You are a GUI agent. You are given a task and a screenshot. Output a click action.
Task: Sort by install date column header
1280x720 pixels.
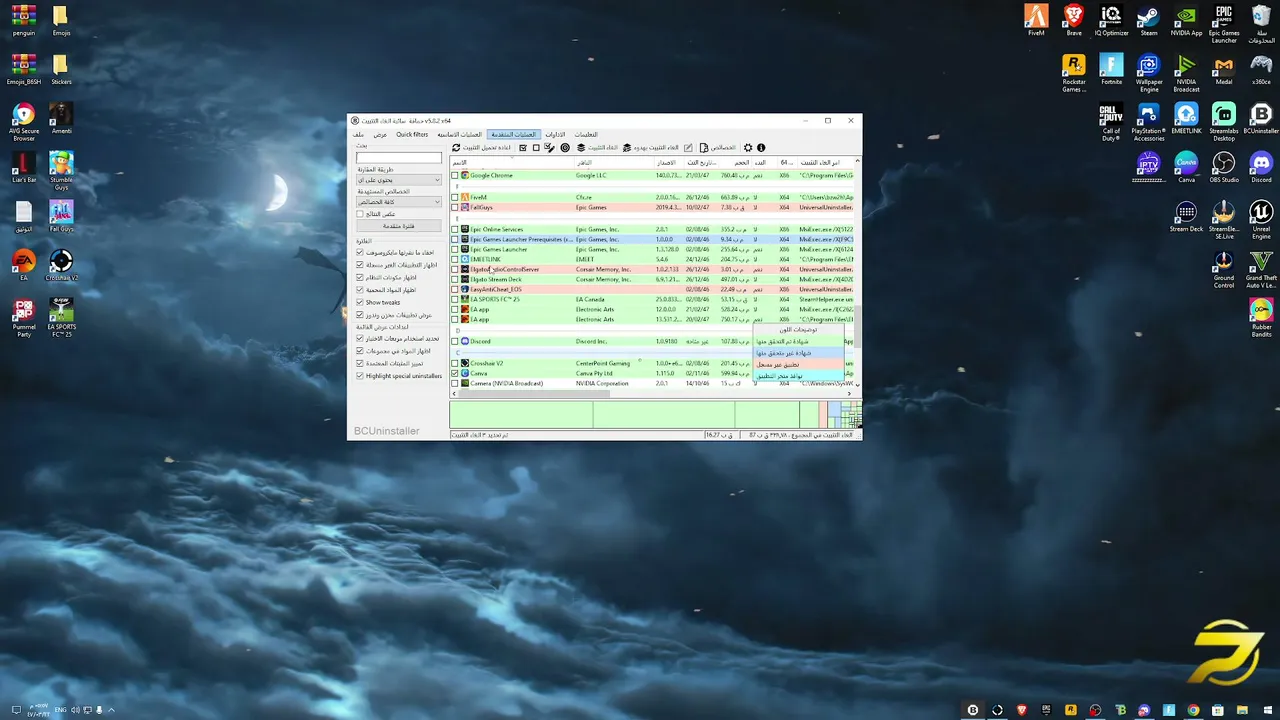(x=702, y=162)
